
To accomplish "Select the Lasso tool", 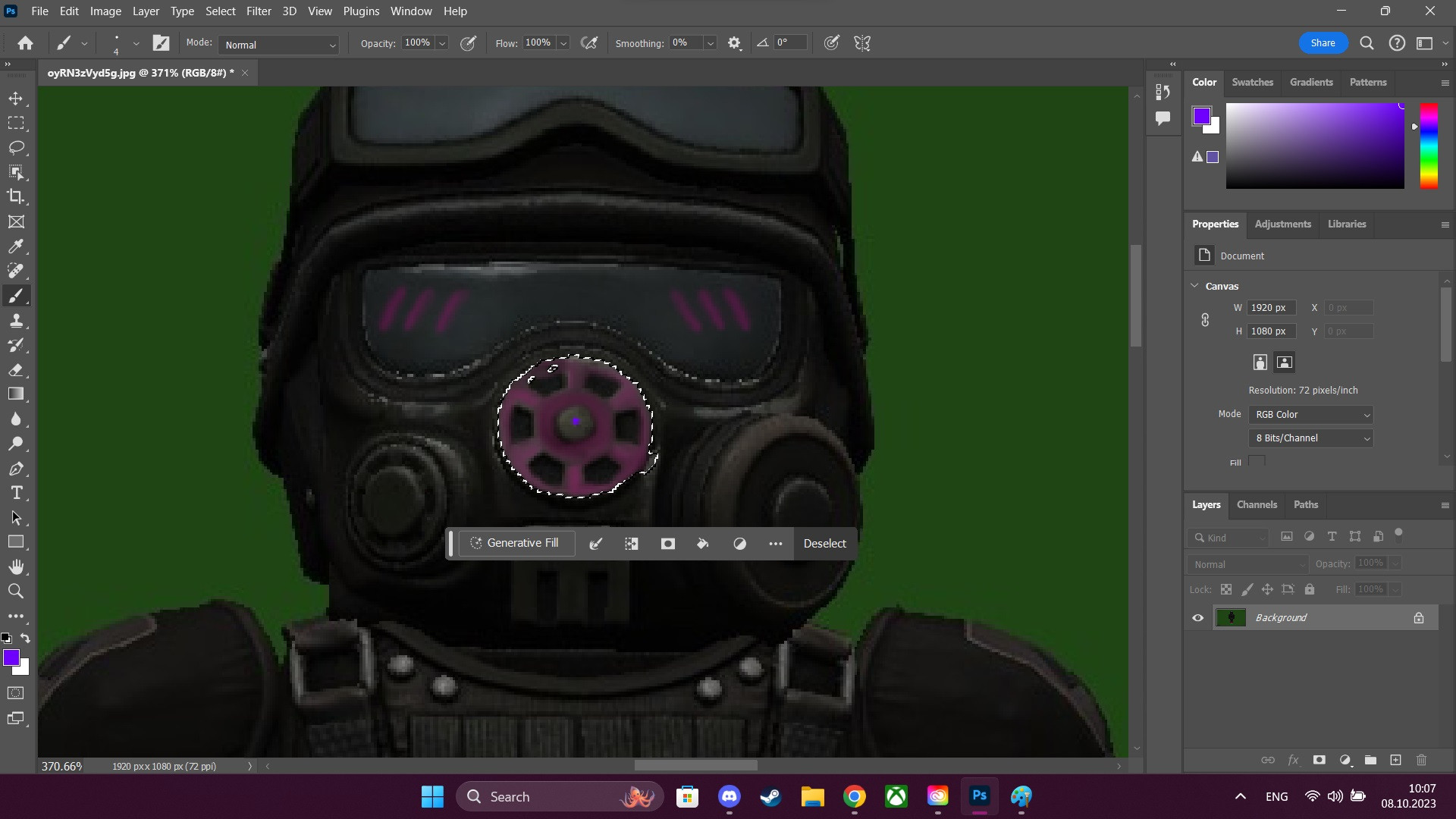I will [x=16, y=147].
